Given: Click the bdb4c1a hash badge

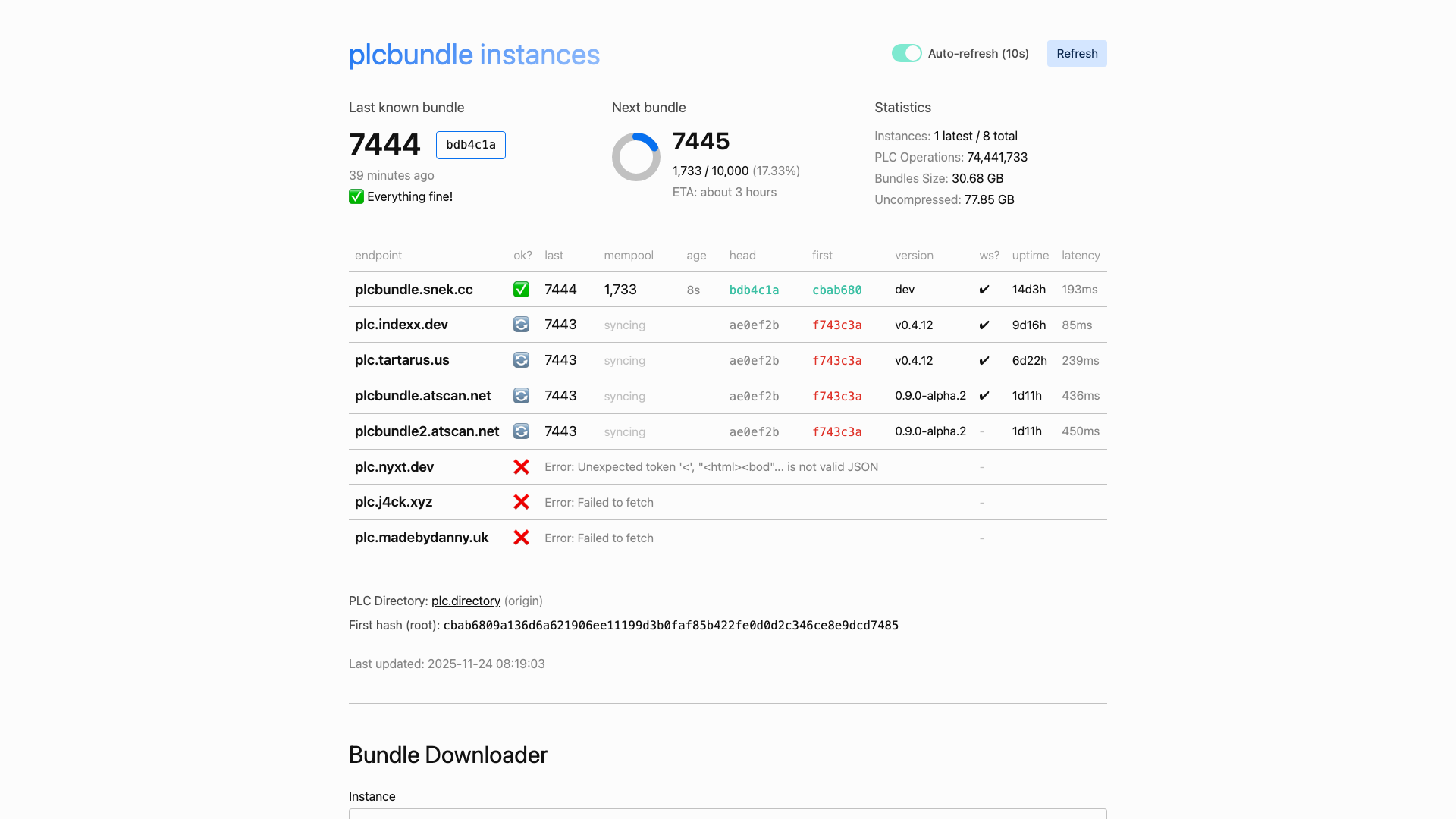Looking at the screenshot, I should coord(470,145).
